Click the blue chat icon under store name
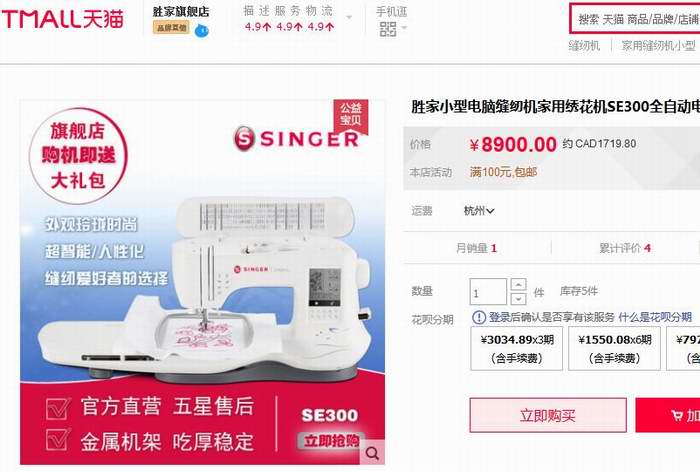 pos(202,30)
